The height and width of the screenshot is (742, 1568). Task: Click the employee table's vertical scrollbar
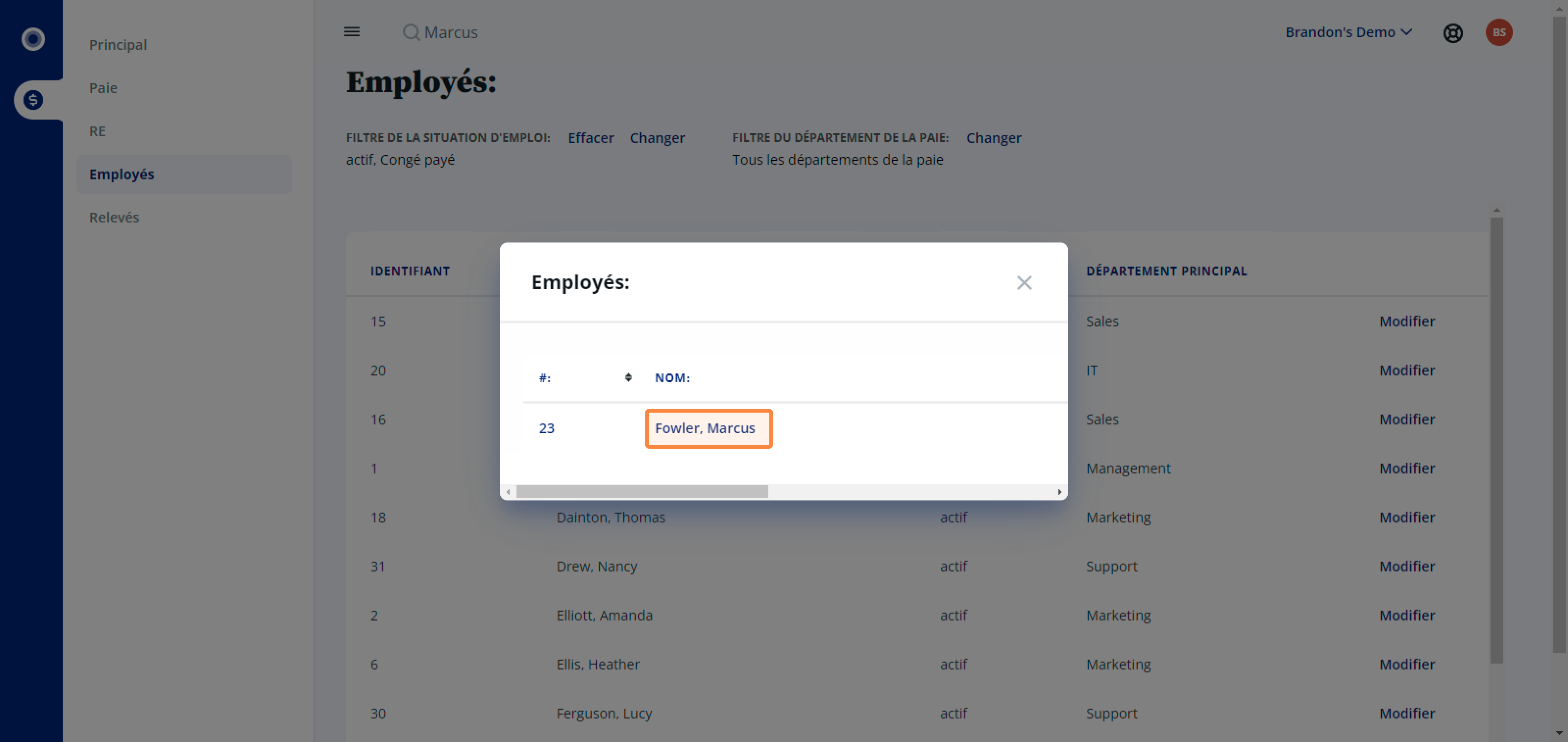pos(1496,440)
